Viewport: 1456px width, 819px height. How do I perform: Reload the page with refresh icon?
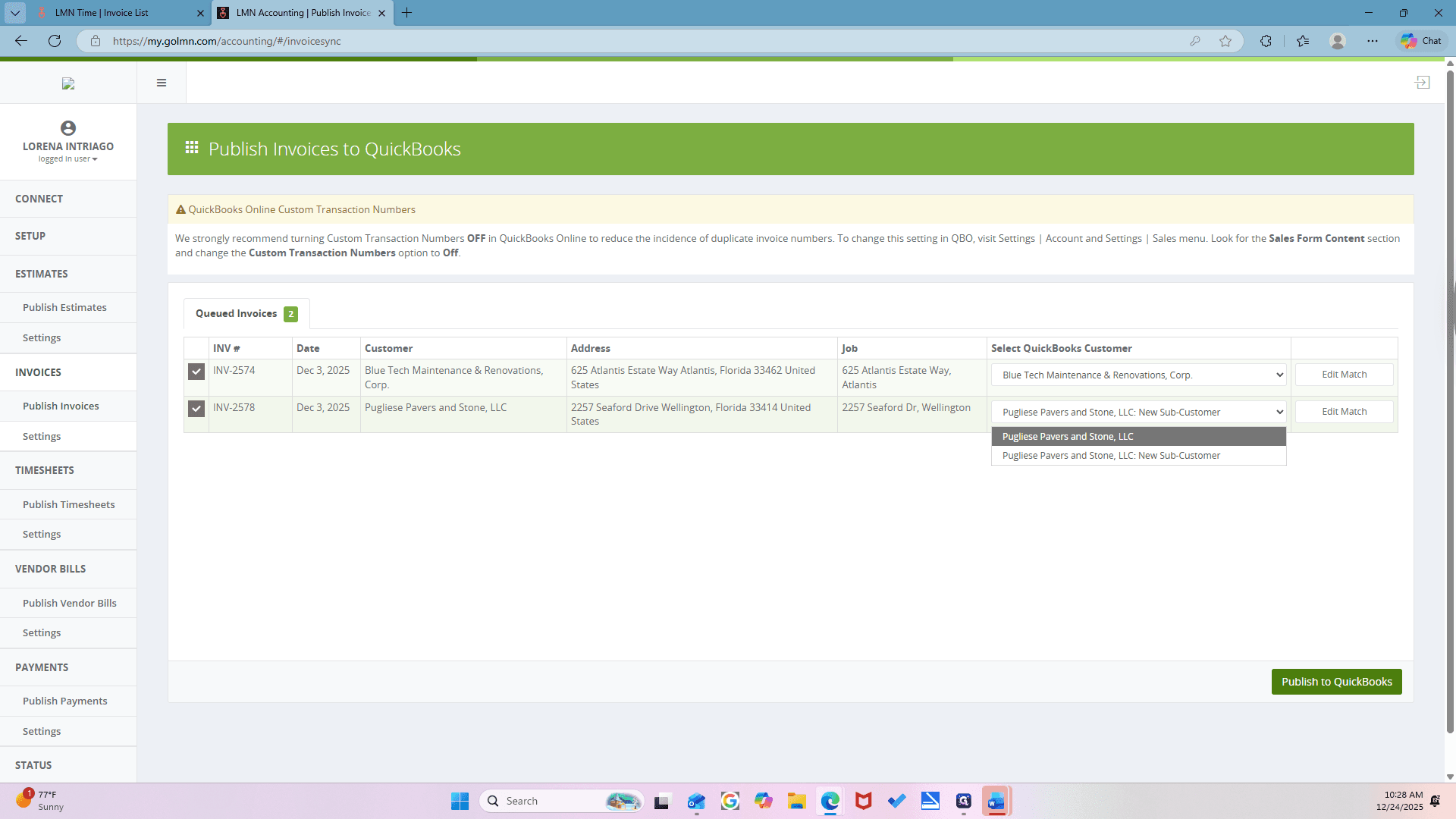(55, 41)
